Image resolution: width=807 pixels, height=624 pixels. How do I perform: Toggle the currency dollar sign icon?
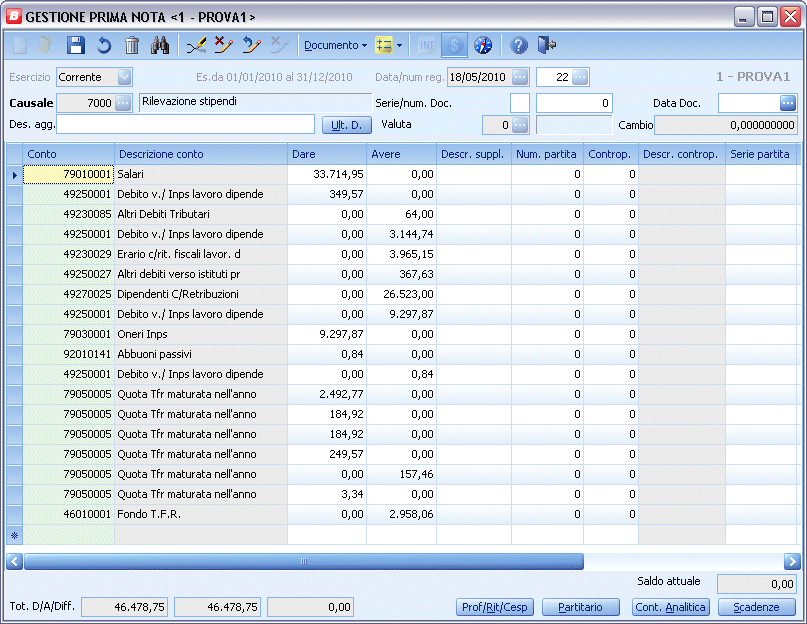pyautogui.click(x=455, y=45)
